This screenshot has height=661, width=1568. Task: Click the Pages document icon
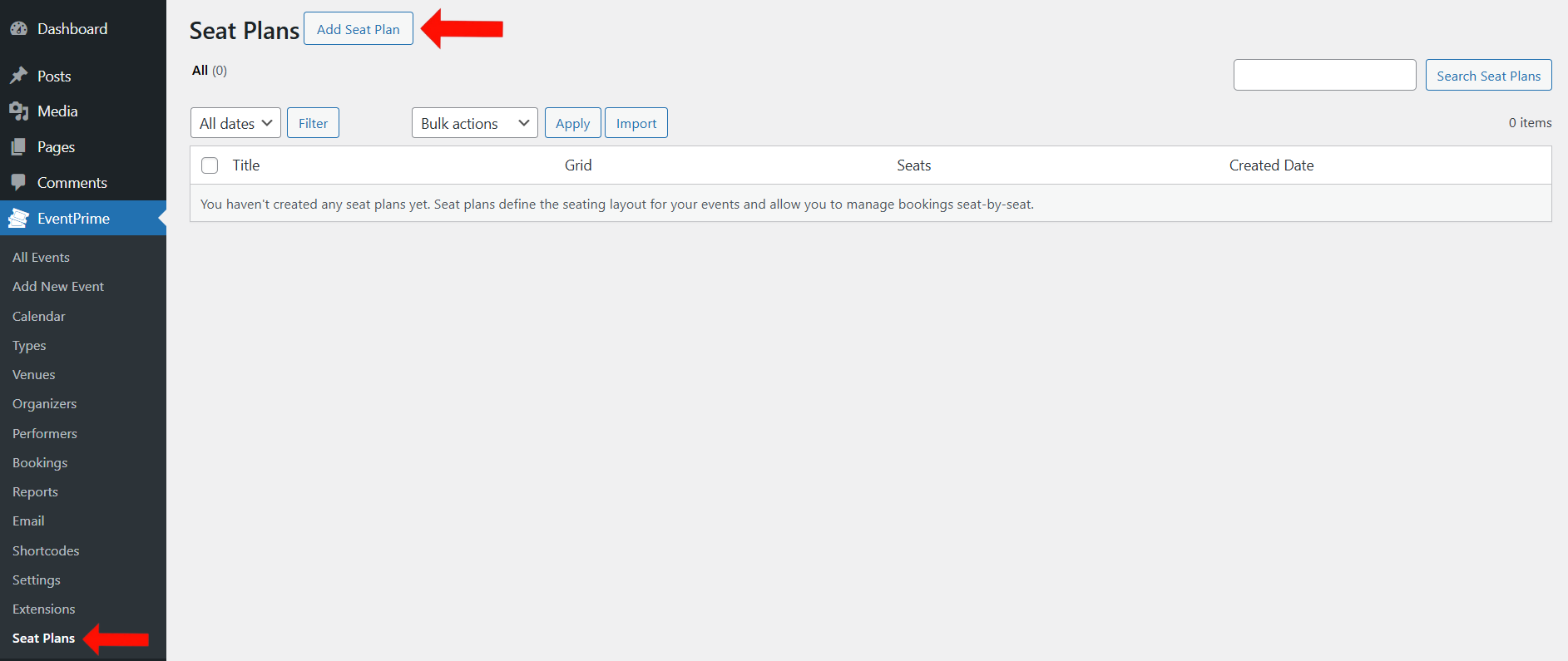point(18,147)
